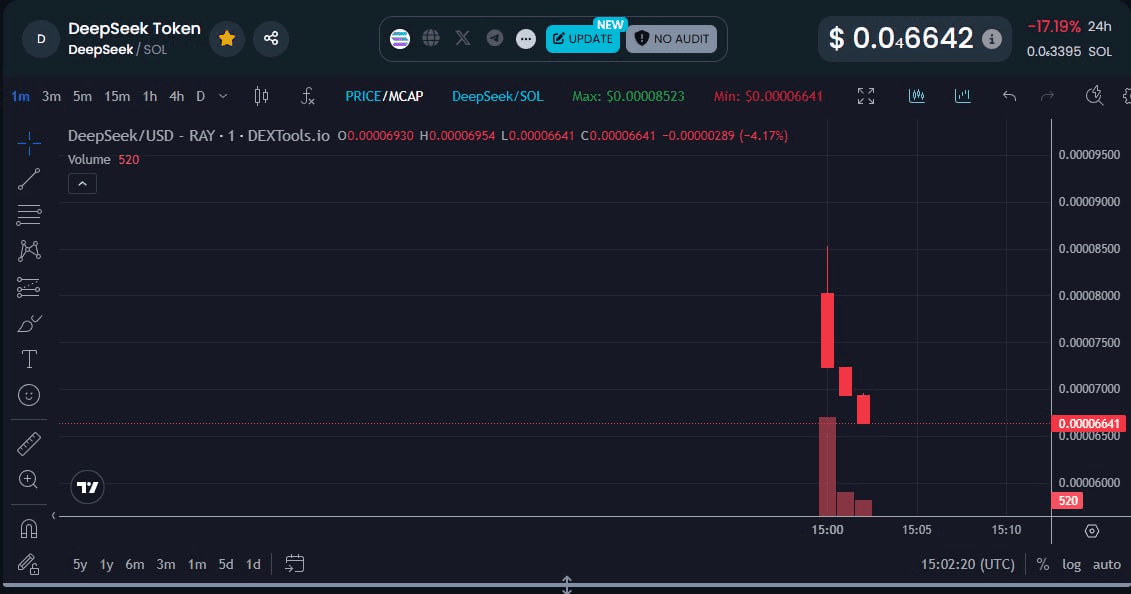The image size is (1131, 594).
Task: Select the D daily chart interval
Action: [x=201, y=96]
